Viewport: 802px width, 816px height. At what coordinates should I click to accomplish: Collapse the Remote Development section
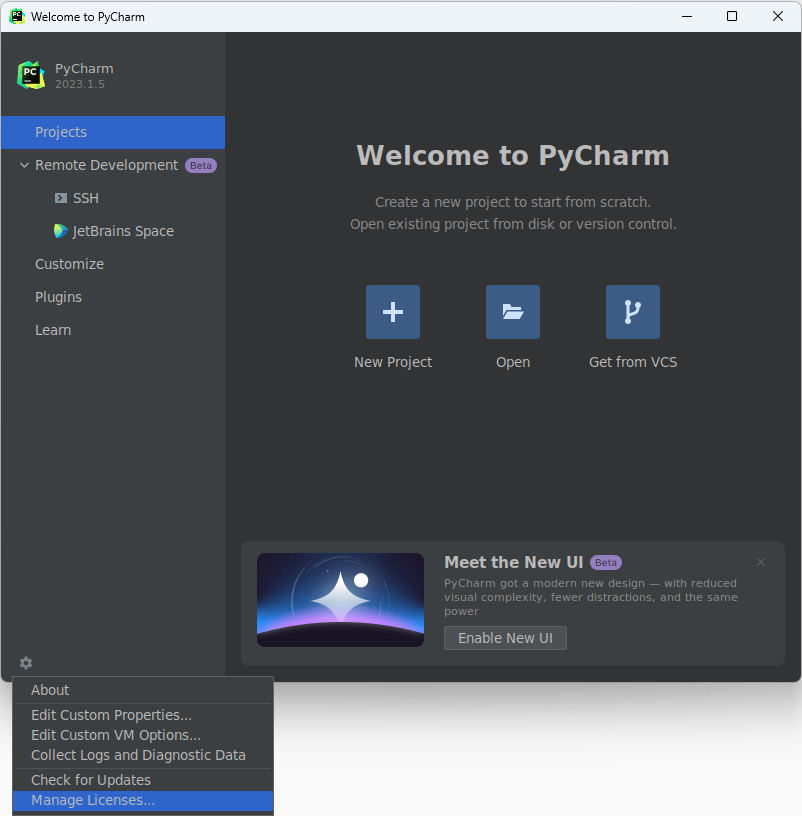(x=24, y=165)
